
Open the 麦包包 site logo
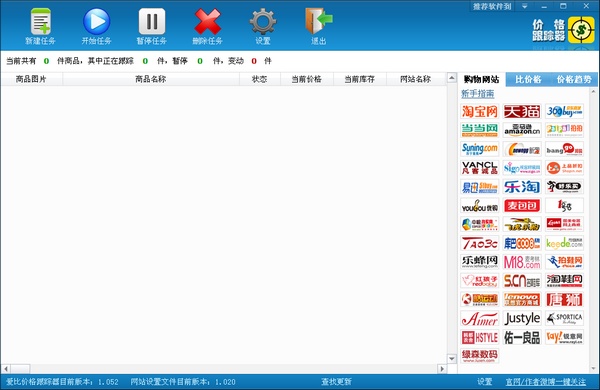point(522,206)
